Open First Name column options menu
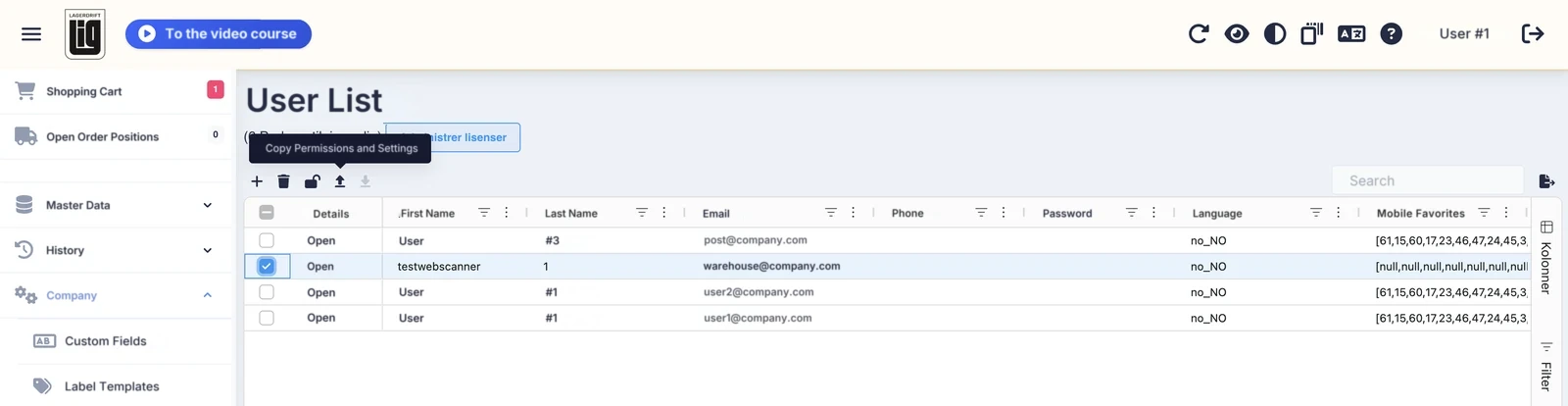Image resolution: width=1568 pixels, height=406 pixels. pos(507,213)
